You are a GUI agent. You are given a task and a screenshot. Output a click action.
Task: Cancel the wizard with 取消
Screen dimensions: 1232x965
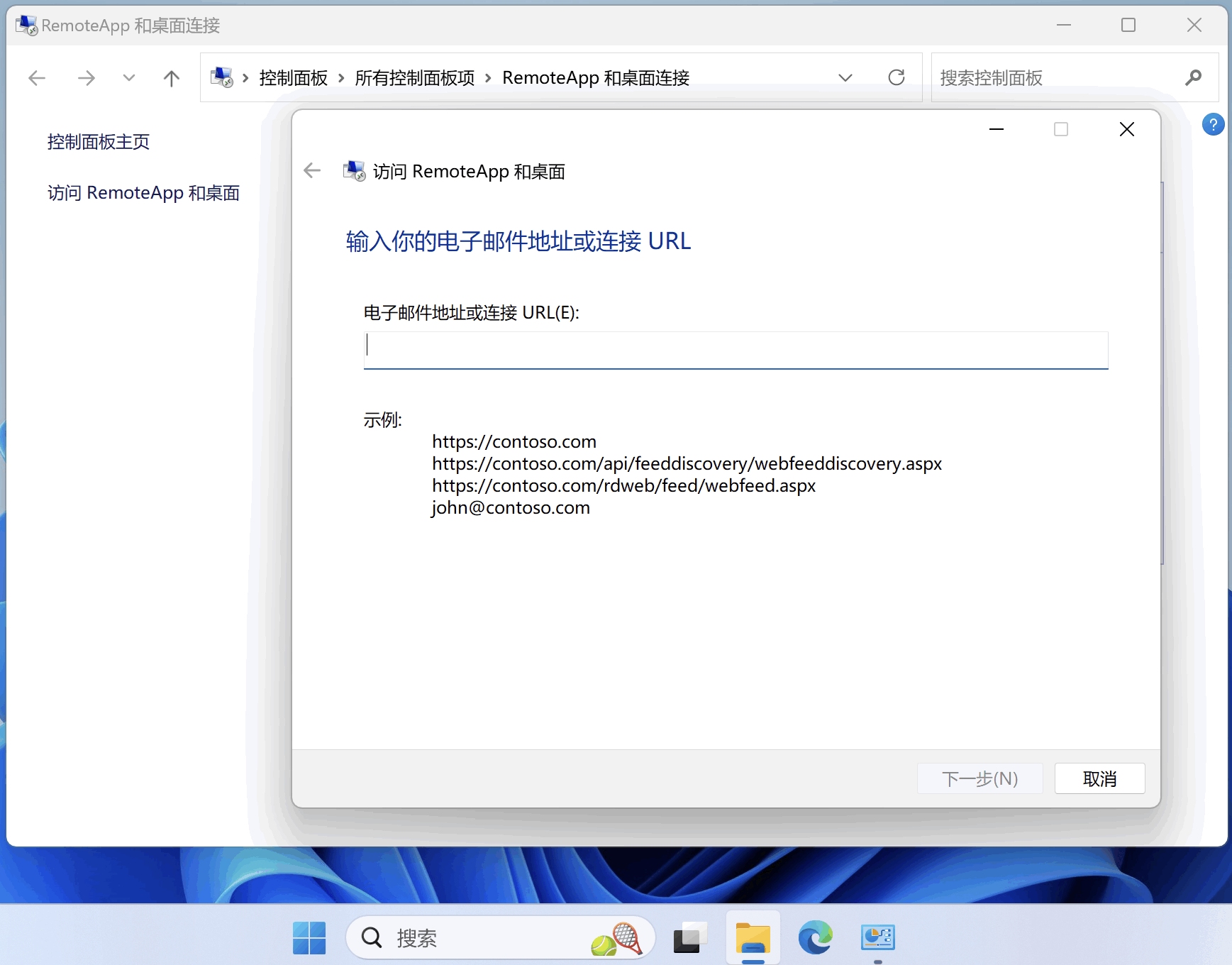click(x=1099, y=778)
